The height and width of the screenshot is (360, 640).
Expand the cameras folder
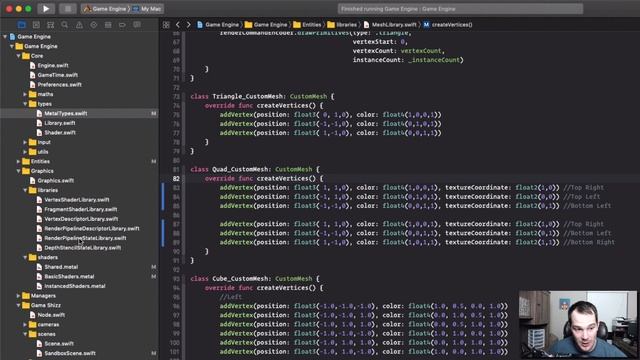tap(25, 324)
